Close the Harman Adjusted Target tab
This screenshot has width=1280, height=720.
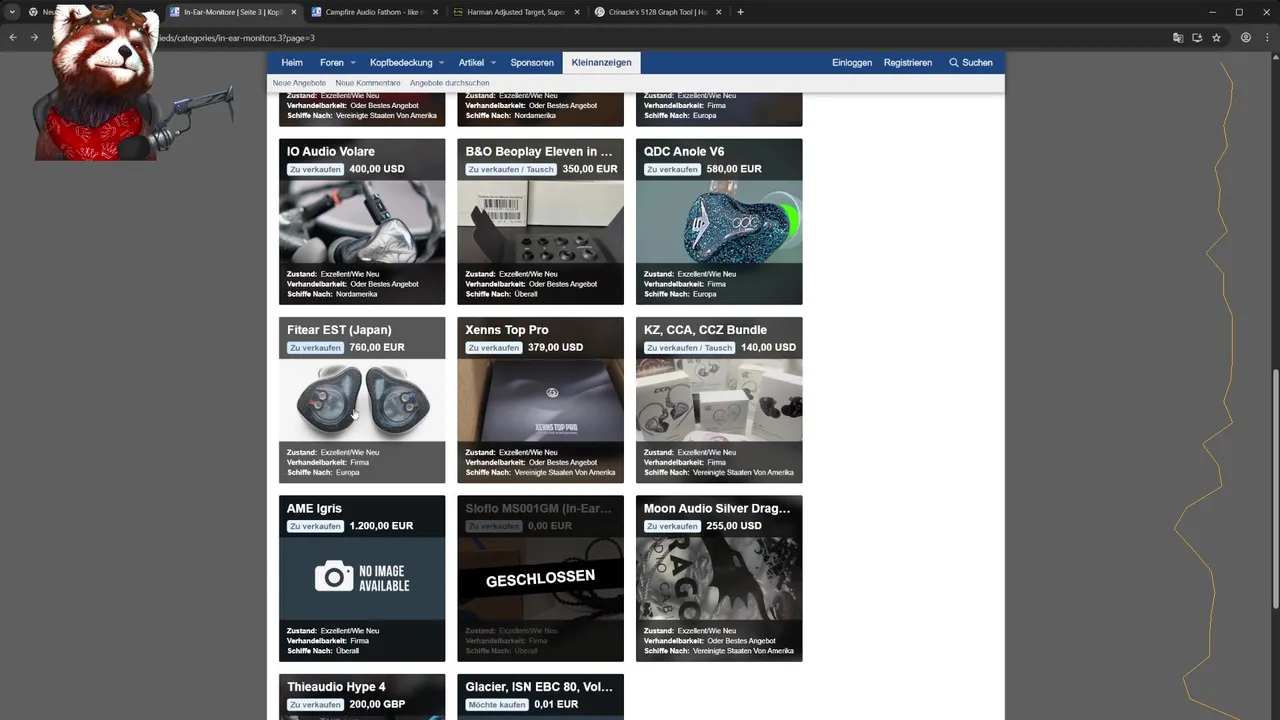point(577,12)
